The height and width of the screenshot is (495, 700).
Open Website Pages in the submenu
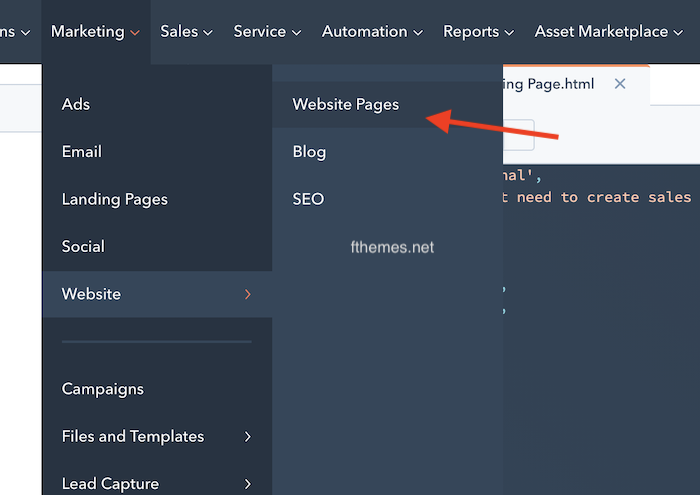click(388, 104)
